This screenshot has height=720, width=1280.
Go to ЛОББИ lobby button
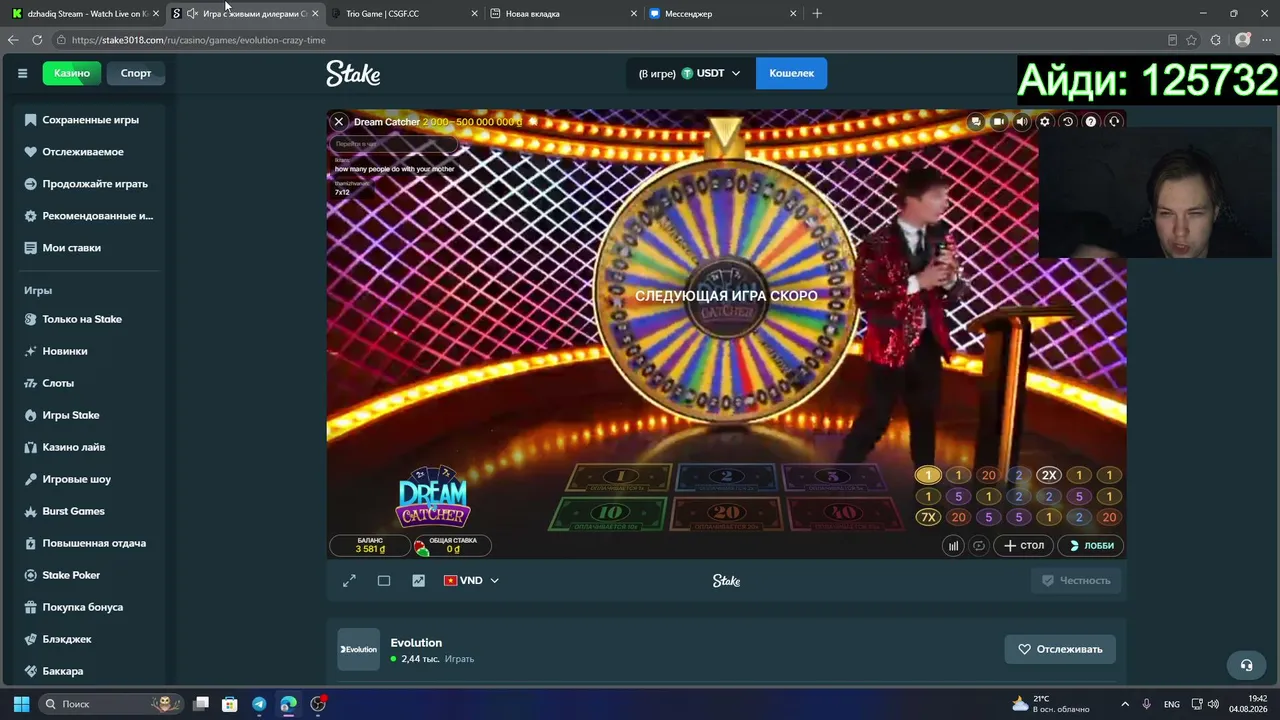(1091, 545)
